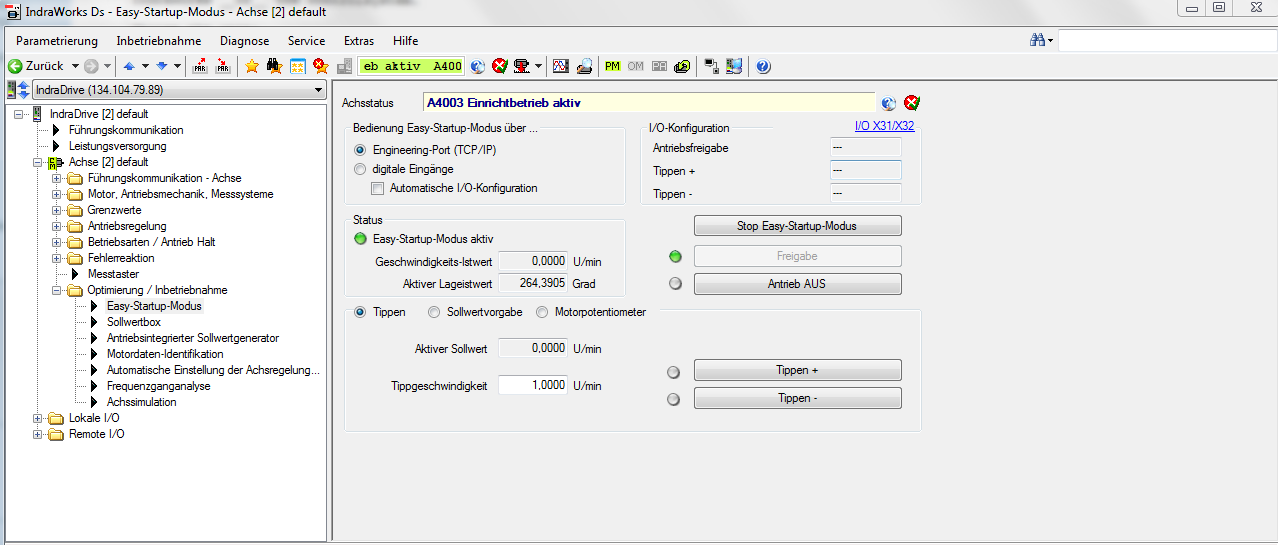
Task: Click the Stop Easy-Startup-Modus button
Action: click(797, 226)
